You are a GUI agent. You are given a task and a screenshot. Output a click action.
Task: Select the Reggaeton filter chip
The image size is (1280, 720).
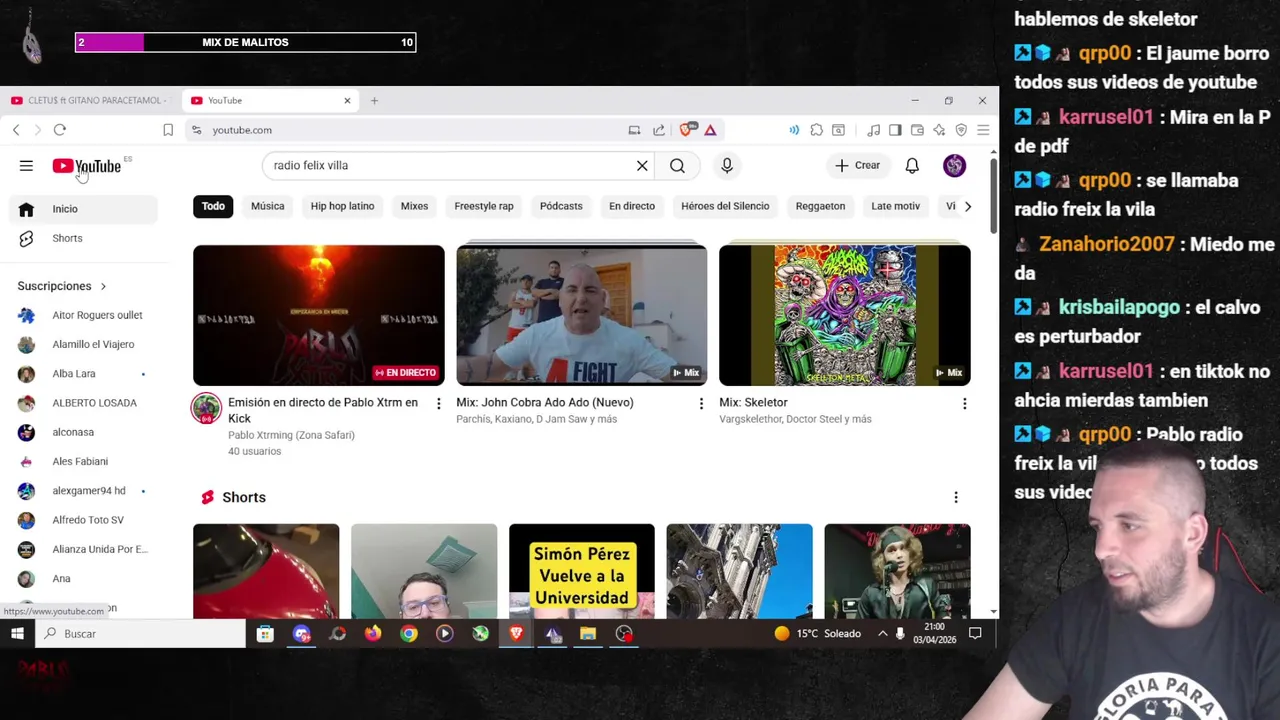[820, 206]
